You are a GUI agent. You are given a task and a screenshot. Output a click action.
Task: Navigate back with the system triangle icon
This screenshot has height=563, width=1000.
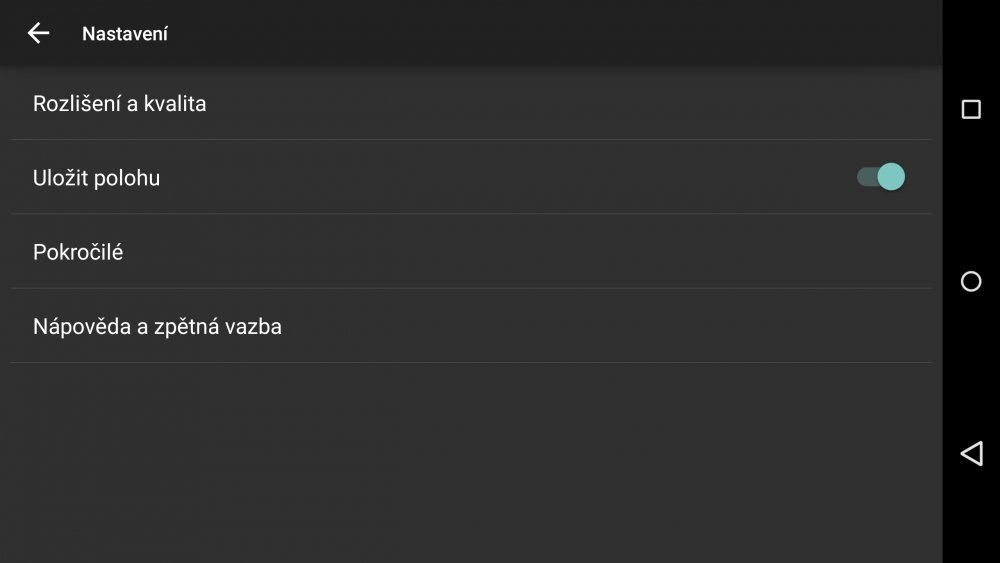(971, 454)
